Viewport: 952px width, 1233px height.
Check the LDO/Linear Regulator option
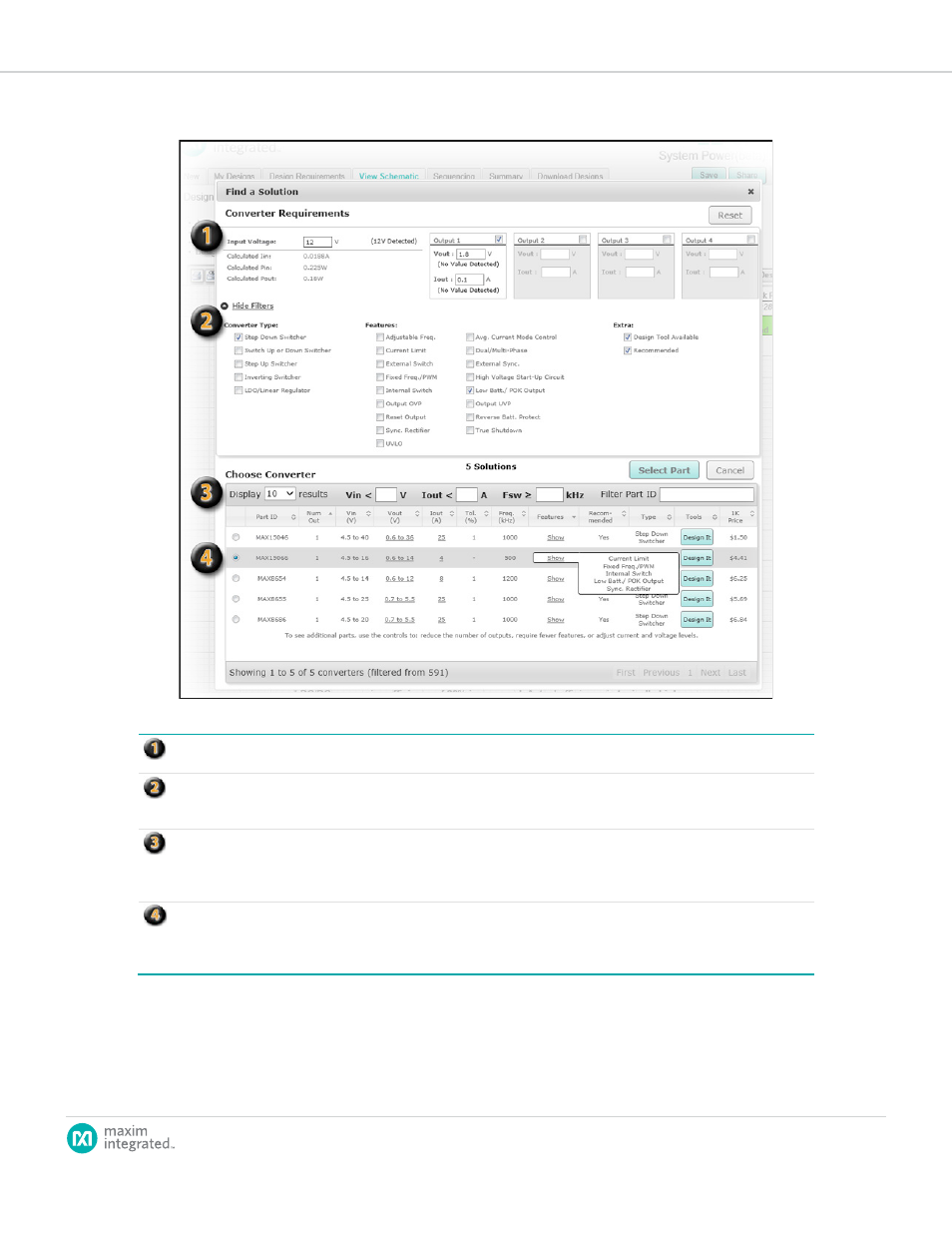pyautogui.click(x=238, y=390)
